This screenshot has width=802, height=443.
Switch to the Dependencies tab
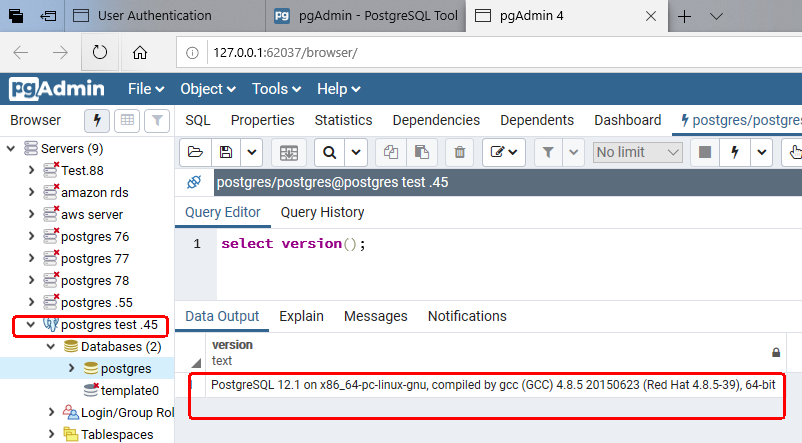click(x=436, y=120)
